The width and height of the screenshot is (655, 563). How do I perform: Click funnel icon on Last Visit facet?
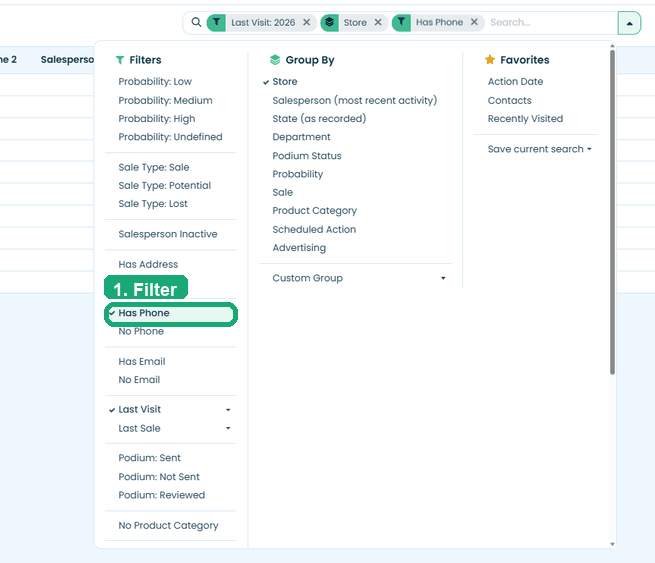[x=216, y=22]
